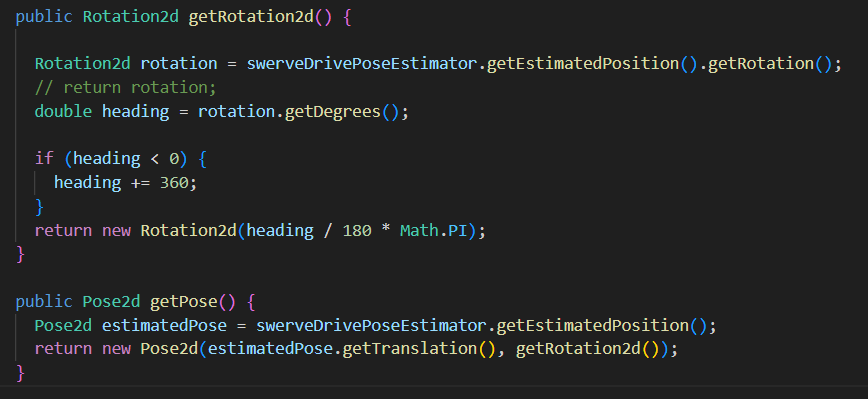Click the commented line return rotation
Image resolution: width=868 pixels, height=399 pixels.
point(126,87)
